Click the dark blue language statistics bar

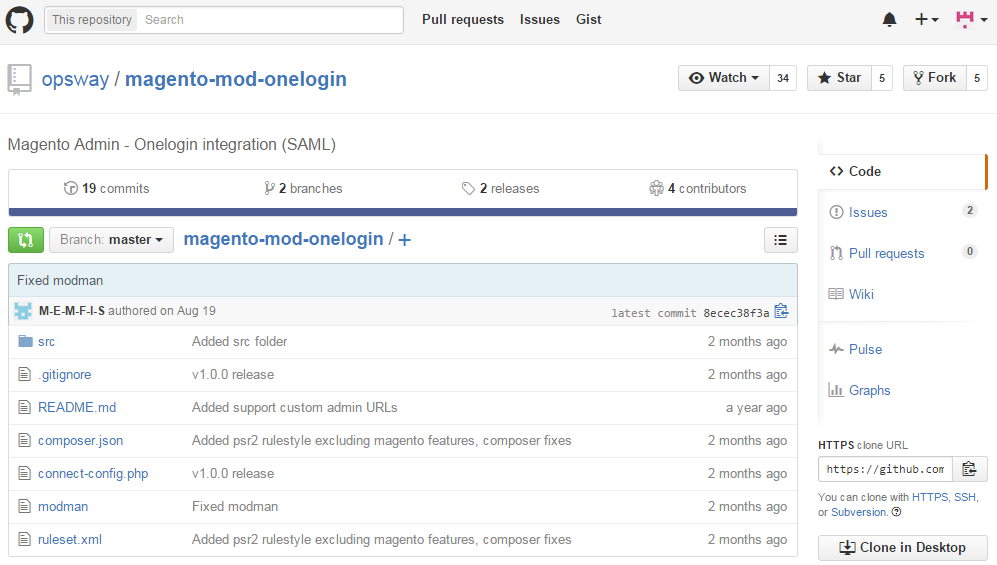click(x=402, y=212)
